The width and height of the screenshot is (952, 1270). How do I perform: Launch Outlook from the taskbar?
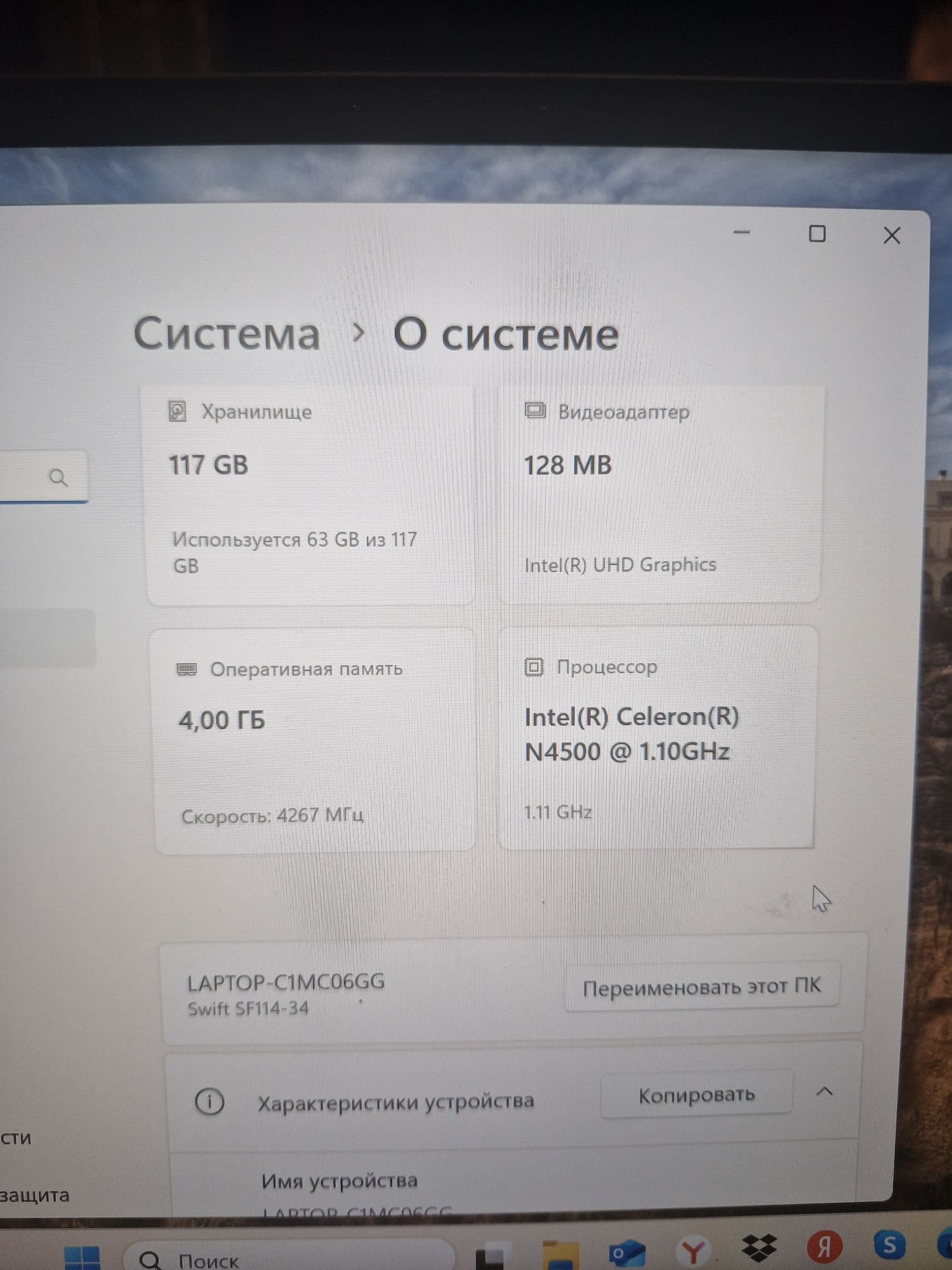click(627, 1252)
